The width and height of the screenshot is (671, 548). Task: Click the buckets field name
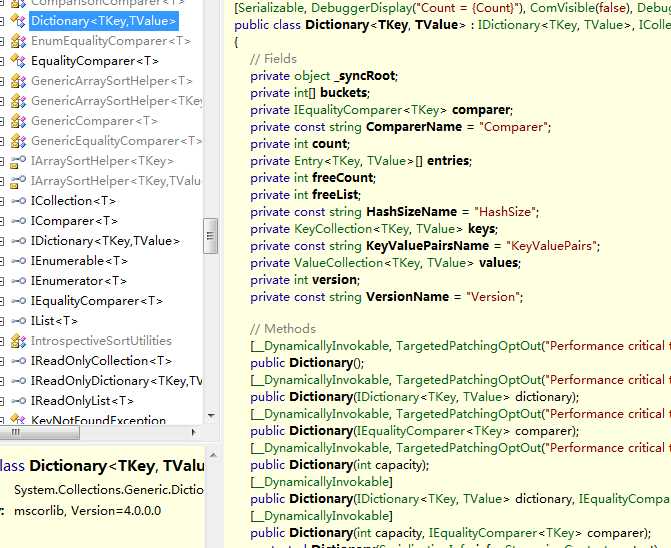[344, 93]
